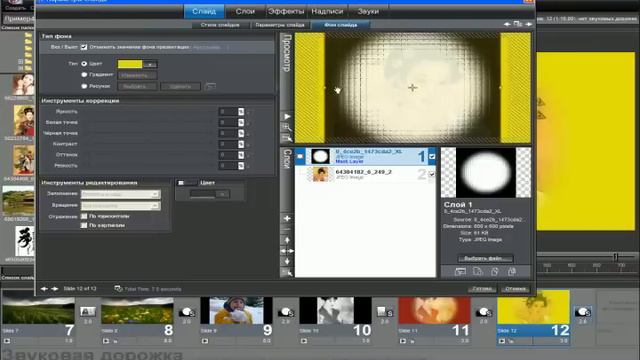Click the image Выбрать button
This screenshot has height=360, width=640.
[137, 87]
